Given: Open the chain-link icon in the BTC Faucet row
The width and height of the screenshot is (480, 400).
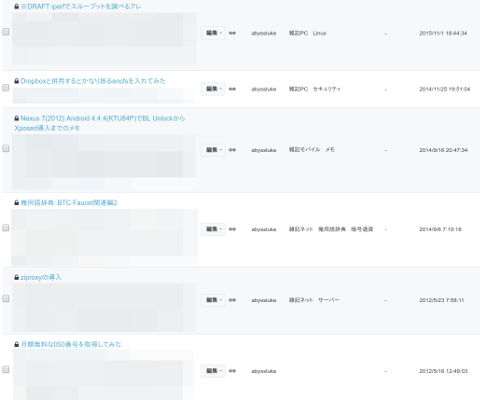Looking at the screenshot, I should pyautogui.click(x=232, y=229).
